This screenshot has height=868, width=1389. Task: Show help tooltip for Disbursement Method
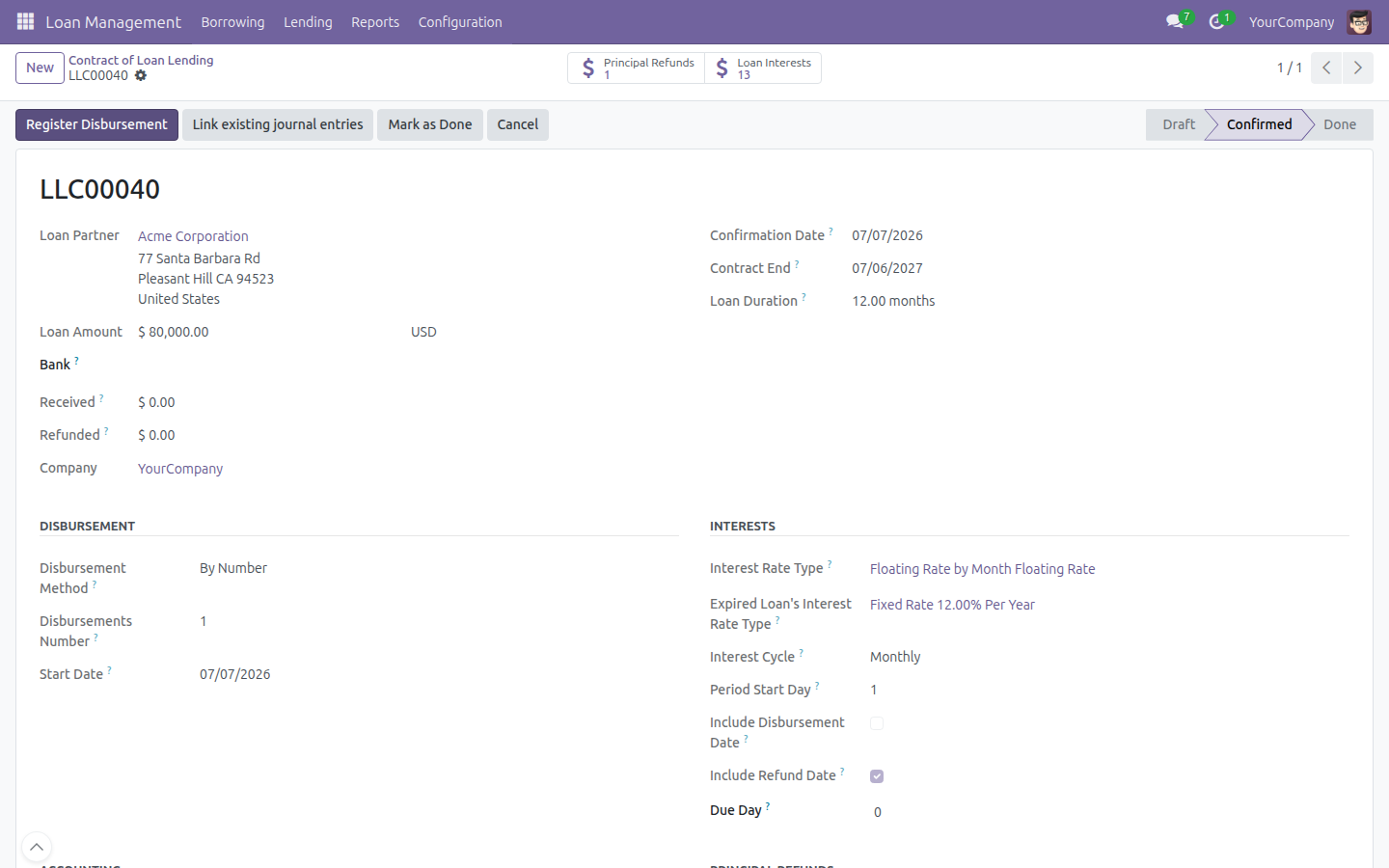click(95, 583)
